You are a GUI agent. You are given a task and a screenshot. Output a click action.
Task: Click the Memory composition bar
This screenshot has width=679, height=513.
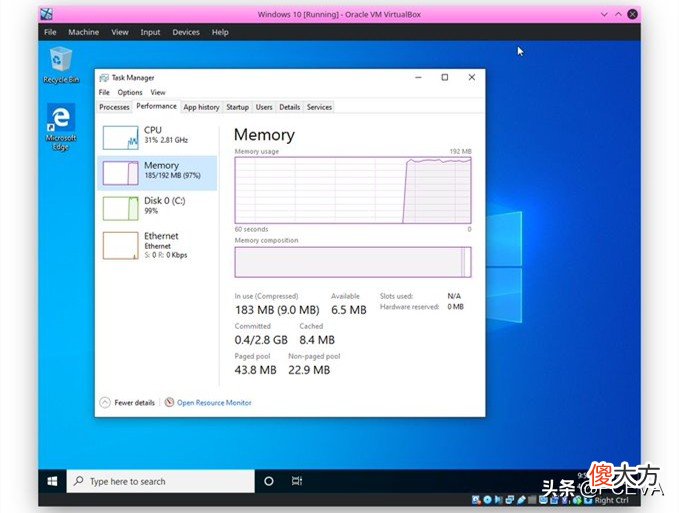click(x=353, y=262)
